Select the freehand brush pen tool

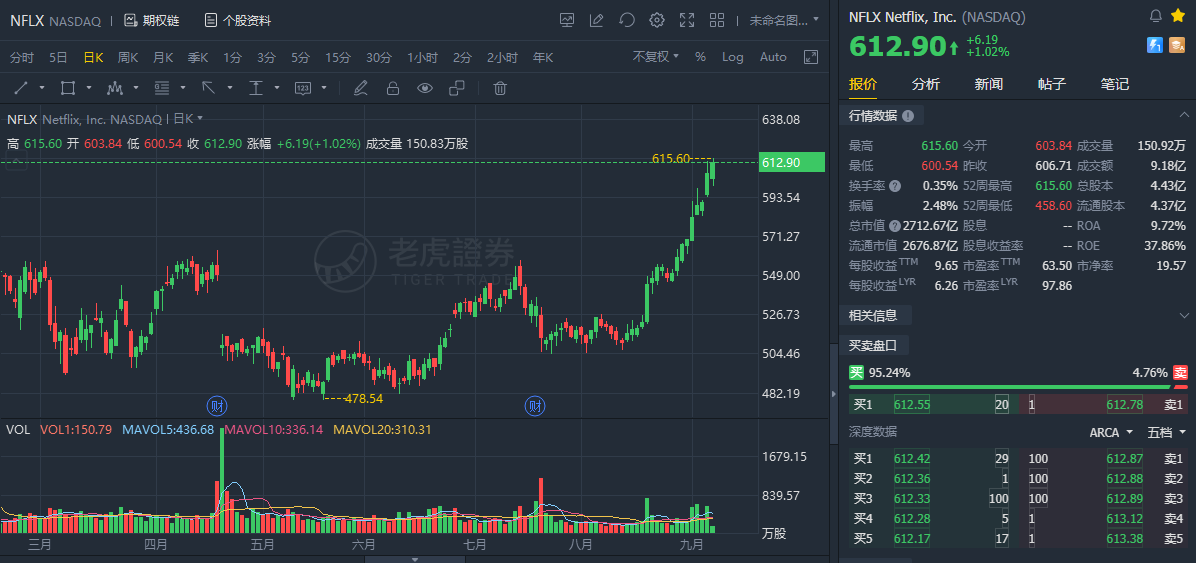(x=361, y=88)
